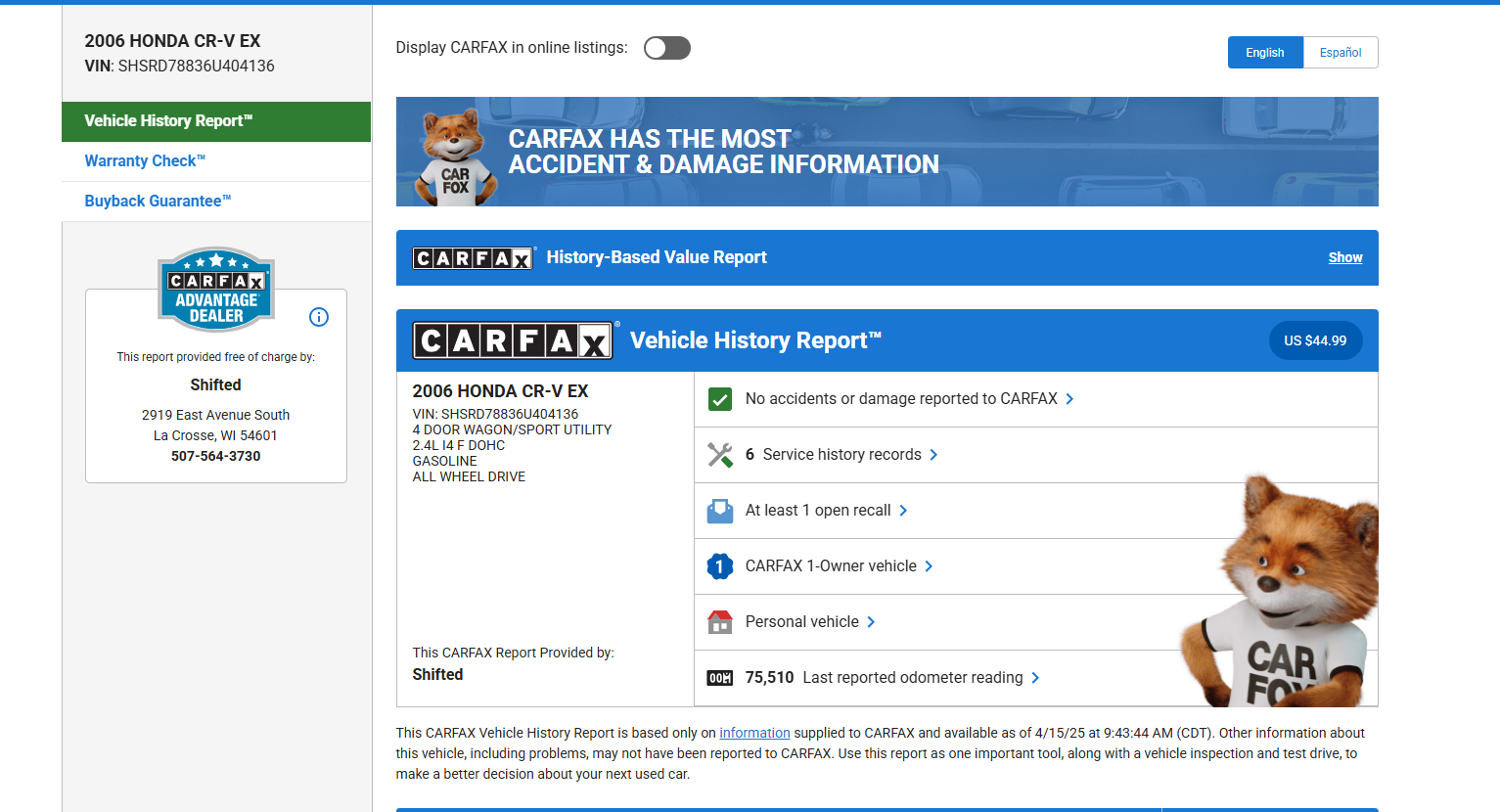The image size is (1500, 812).
Task: Click ALL WHEEL DRIVE text
Action: tap(469, 476)
